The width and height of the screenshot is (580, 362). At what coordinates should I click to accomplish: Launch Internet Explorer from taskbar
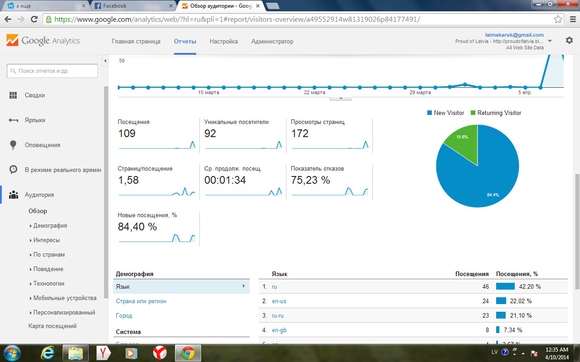47,353
